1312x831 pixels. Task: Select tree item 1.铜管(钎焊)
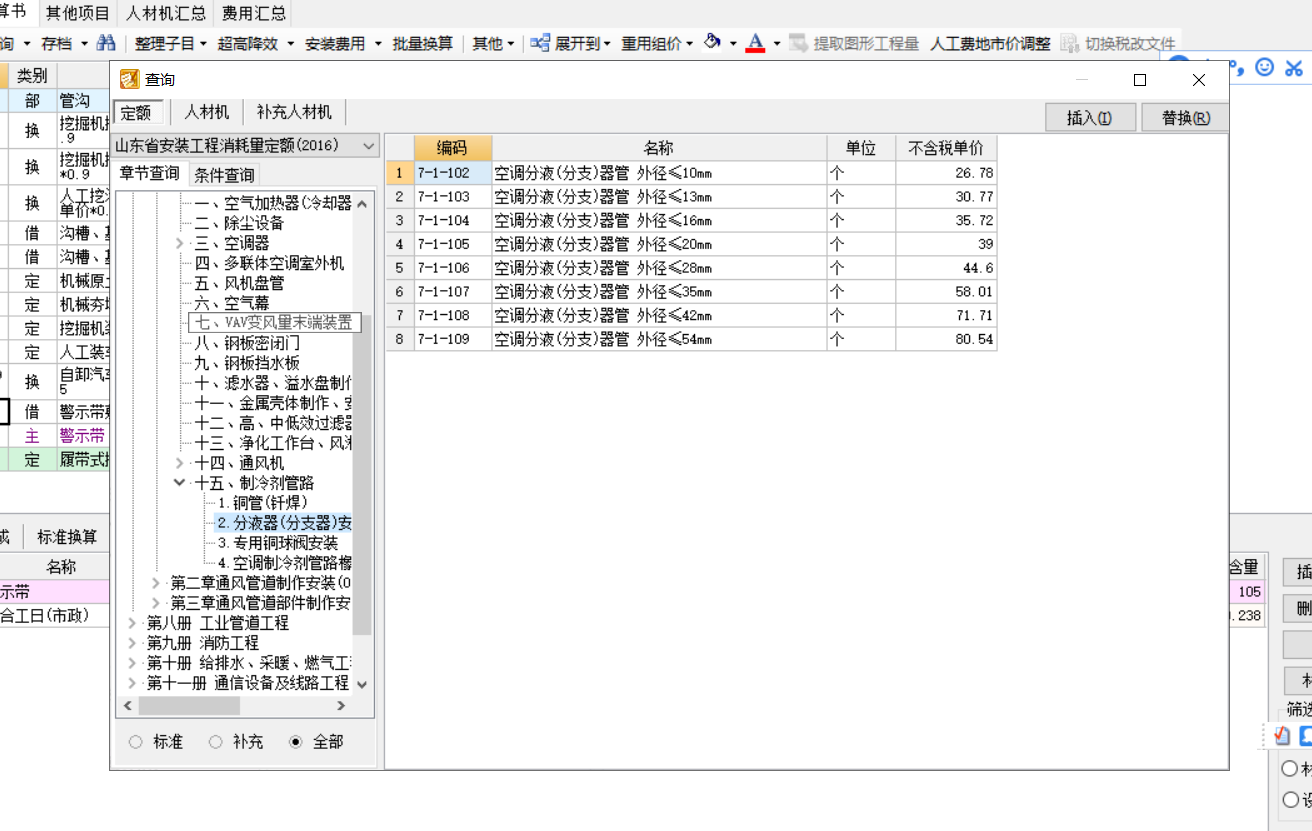point(262,503)
